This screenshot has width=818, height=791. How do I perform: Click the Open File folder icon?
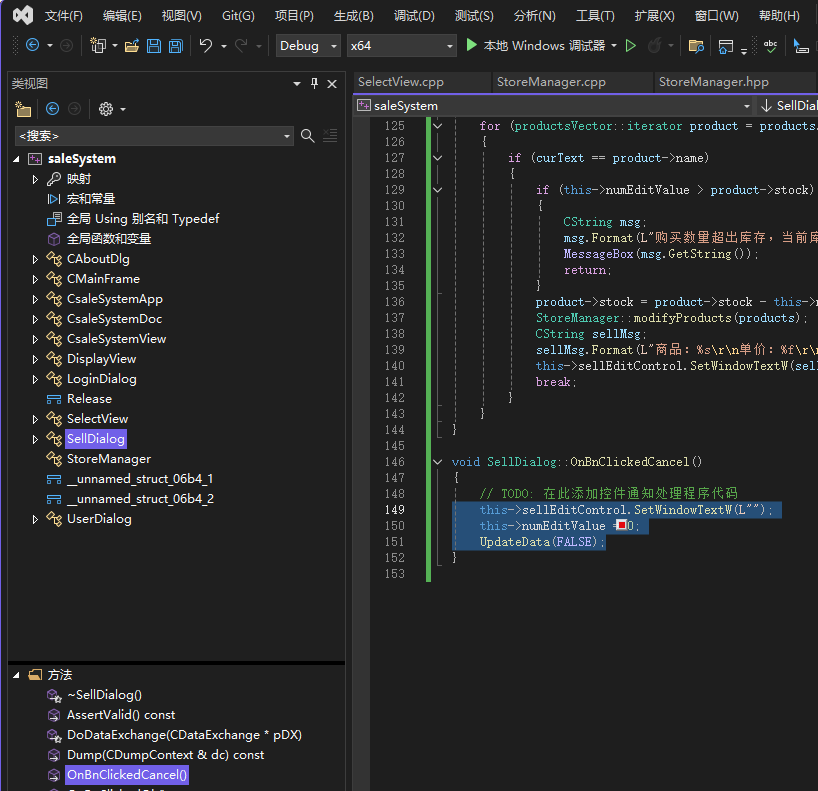click(x=131, y=46)
